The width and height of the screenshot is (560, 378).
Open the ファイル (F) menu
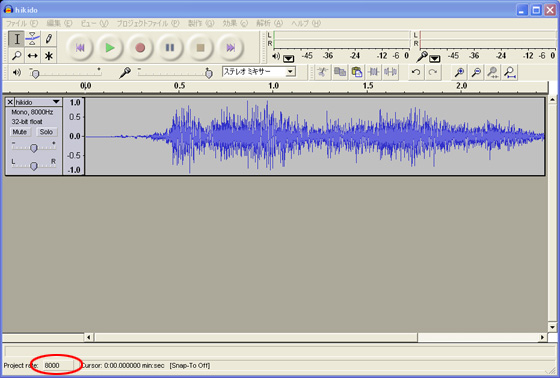(22, 23)
